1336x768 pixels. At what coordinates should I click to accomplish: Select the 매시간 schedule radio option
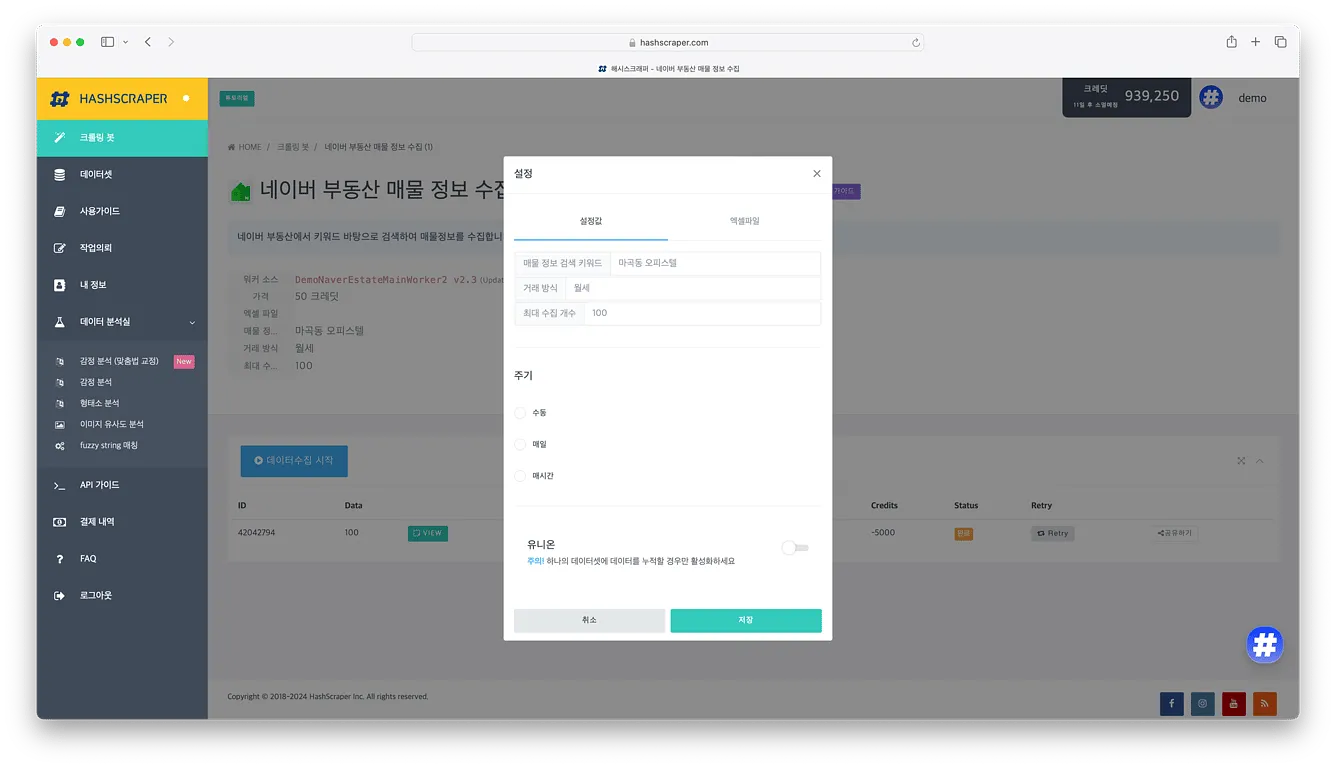click(x=520, y=476)
